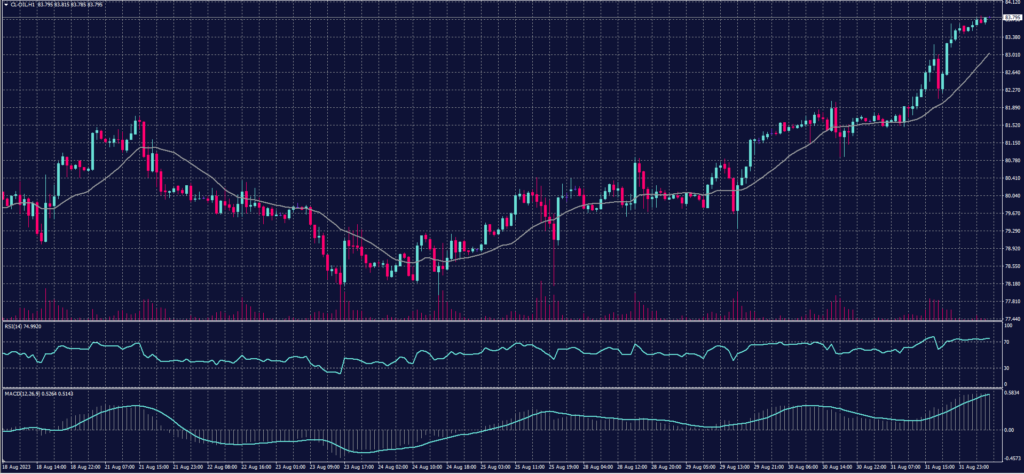
Task: Open the chart dropdown arrow beside CL-OIL
Action: coord(5,4)
